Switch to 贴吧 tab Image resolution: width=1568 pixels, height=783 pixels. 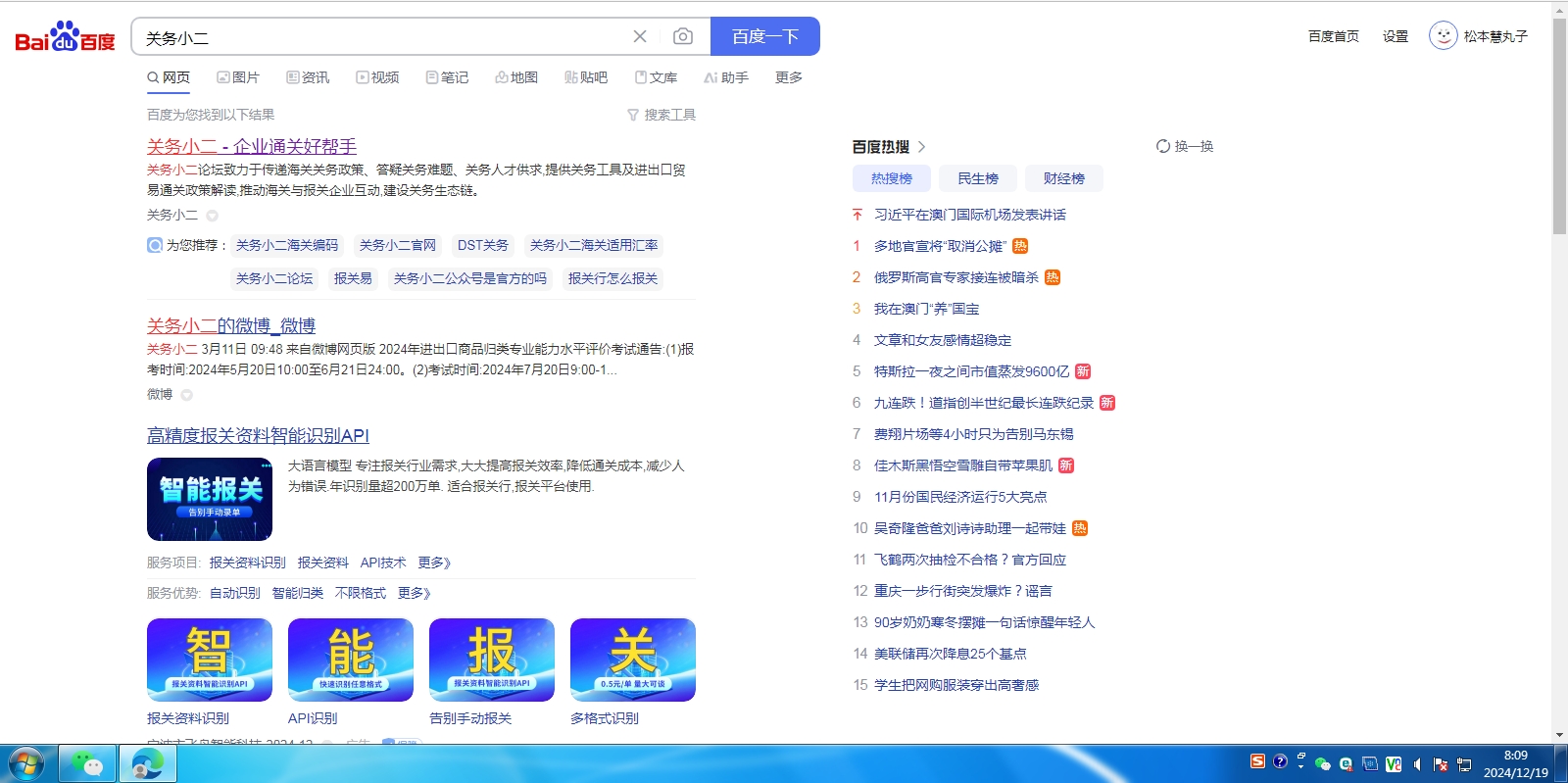586,77
